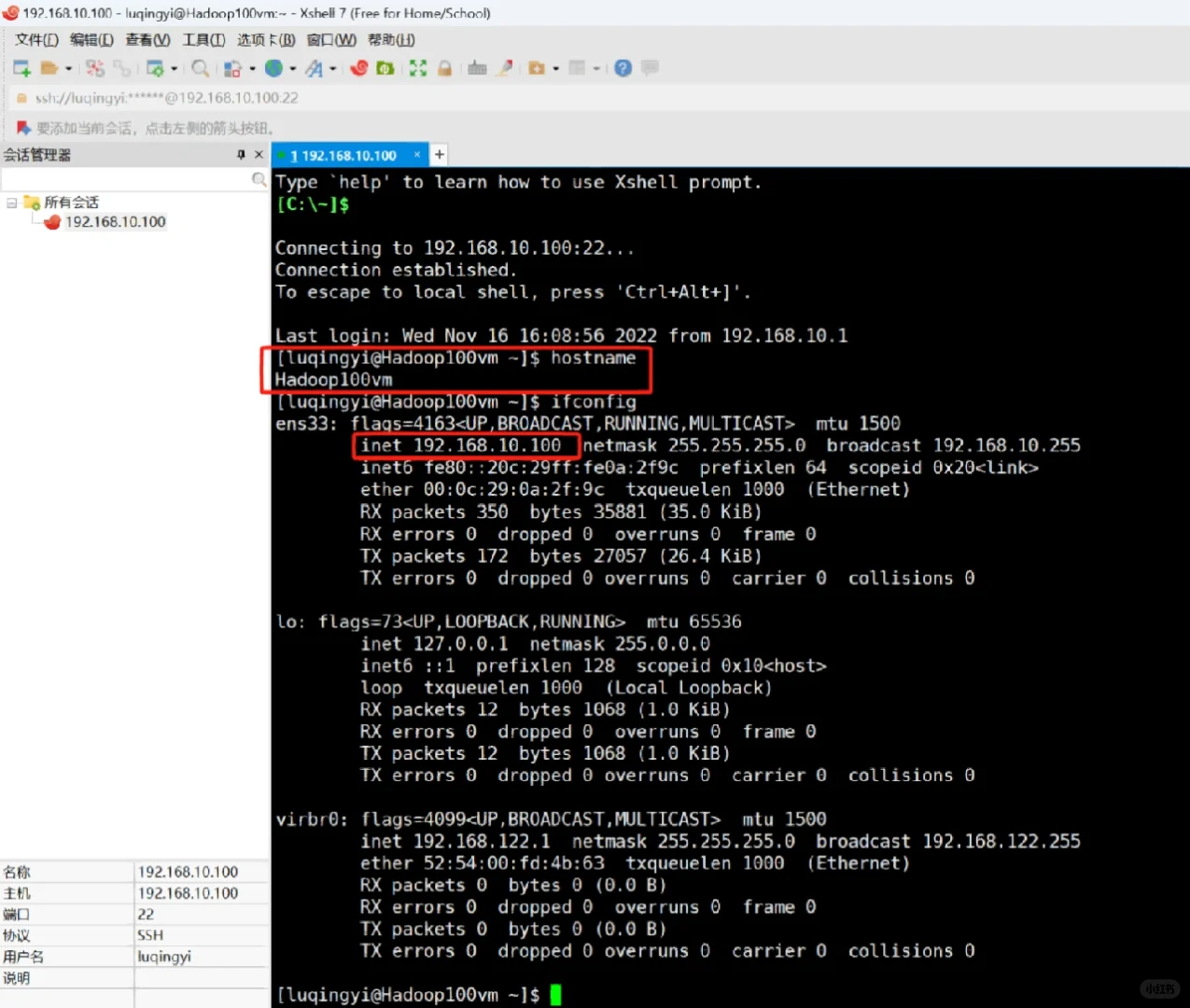Open the 帮助(H) menu
The height and width of the screenshot is (1008, 1190).
tap(391, 39)
